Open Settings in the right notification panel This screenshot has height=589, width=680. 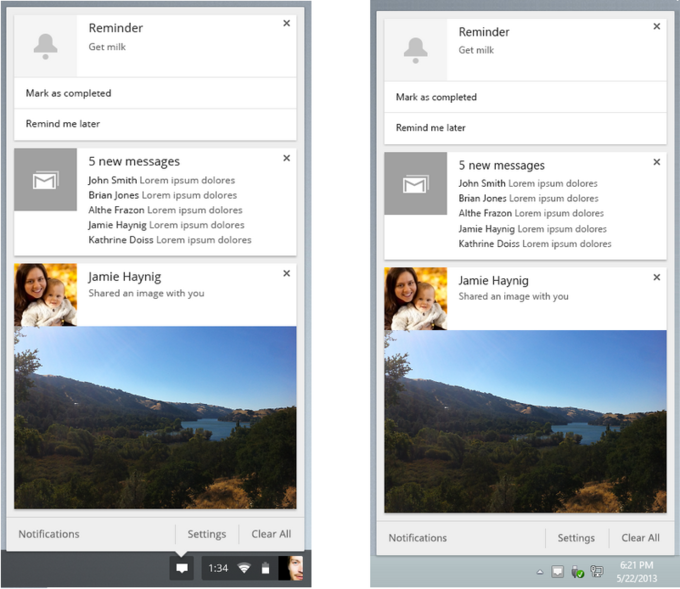point(576,538)
